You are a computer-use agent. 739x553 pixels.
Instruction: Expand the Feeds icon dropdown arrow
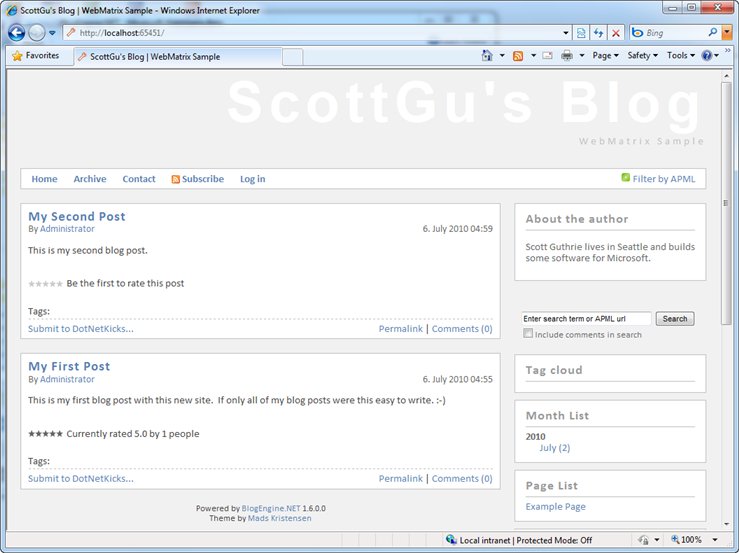pos(533,56)
